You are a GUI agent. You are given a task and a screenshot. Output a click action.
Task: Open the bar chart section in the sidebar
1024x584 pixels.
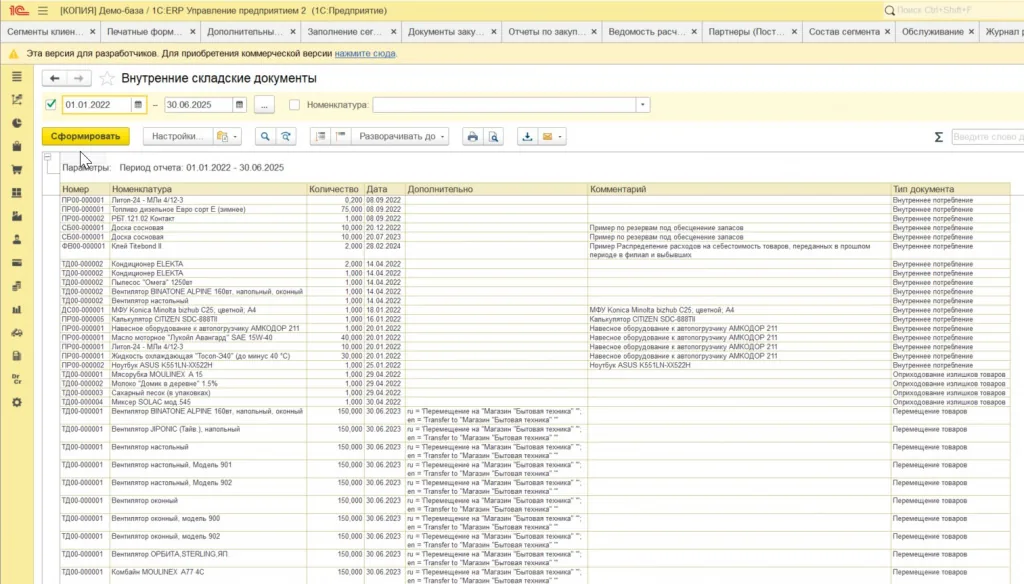17,310
